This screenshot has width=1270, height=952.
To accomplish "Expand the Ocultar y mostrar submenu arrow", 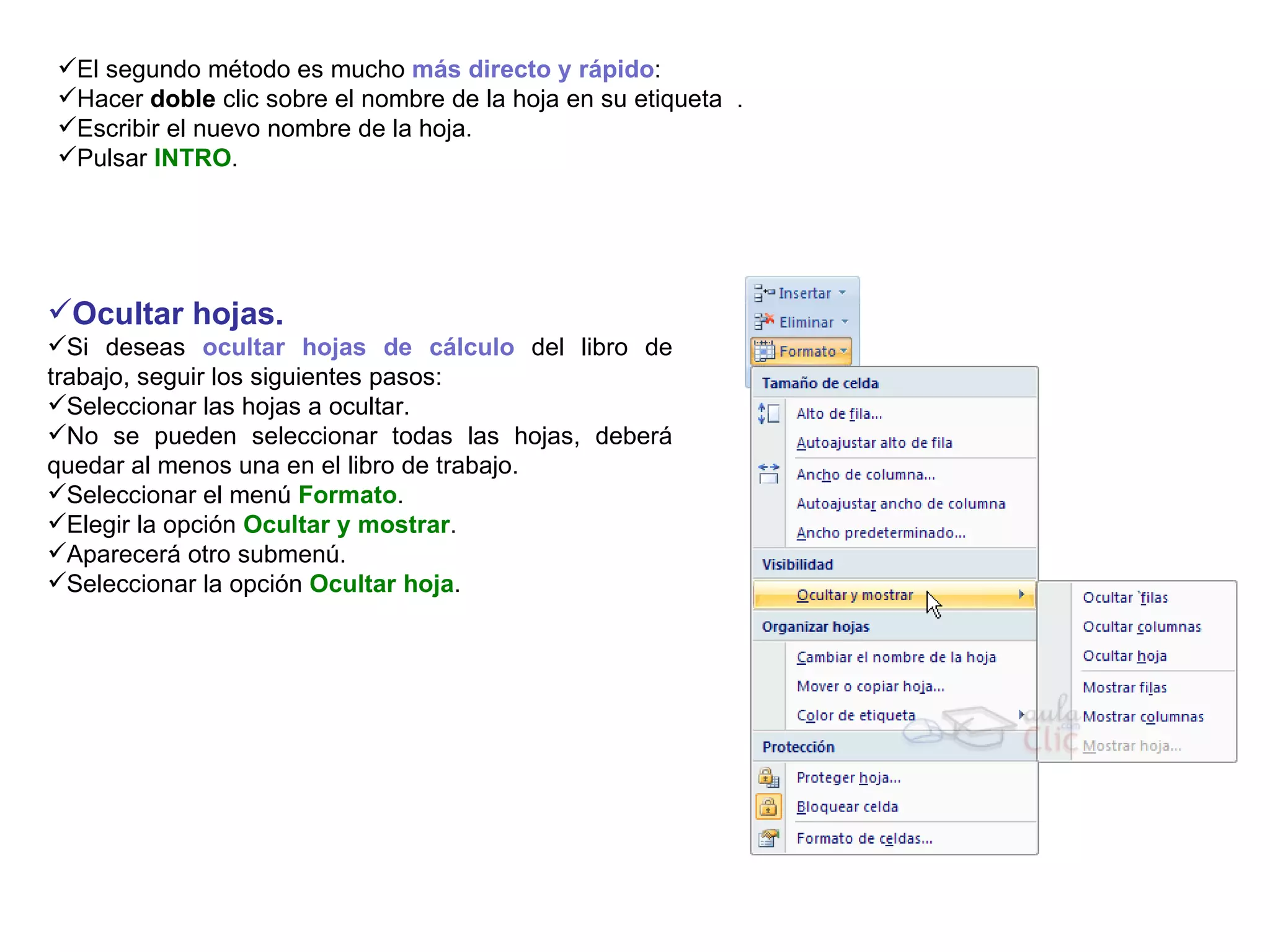I will pyautogui.click(x=1021, y=594).
